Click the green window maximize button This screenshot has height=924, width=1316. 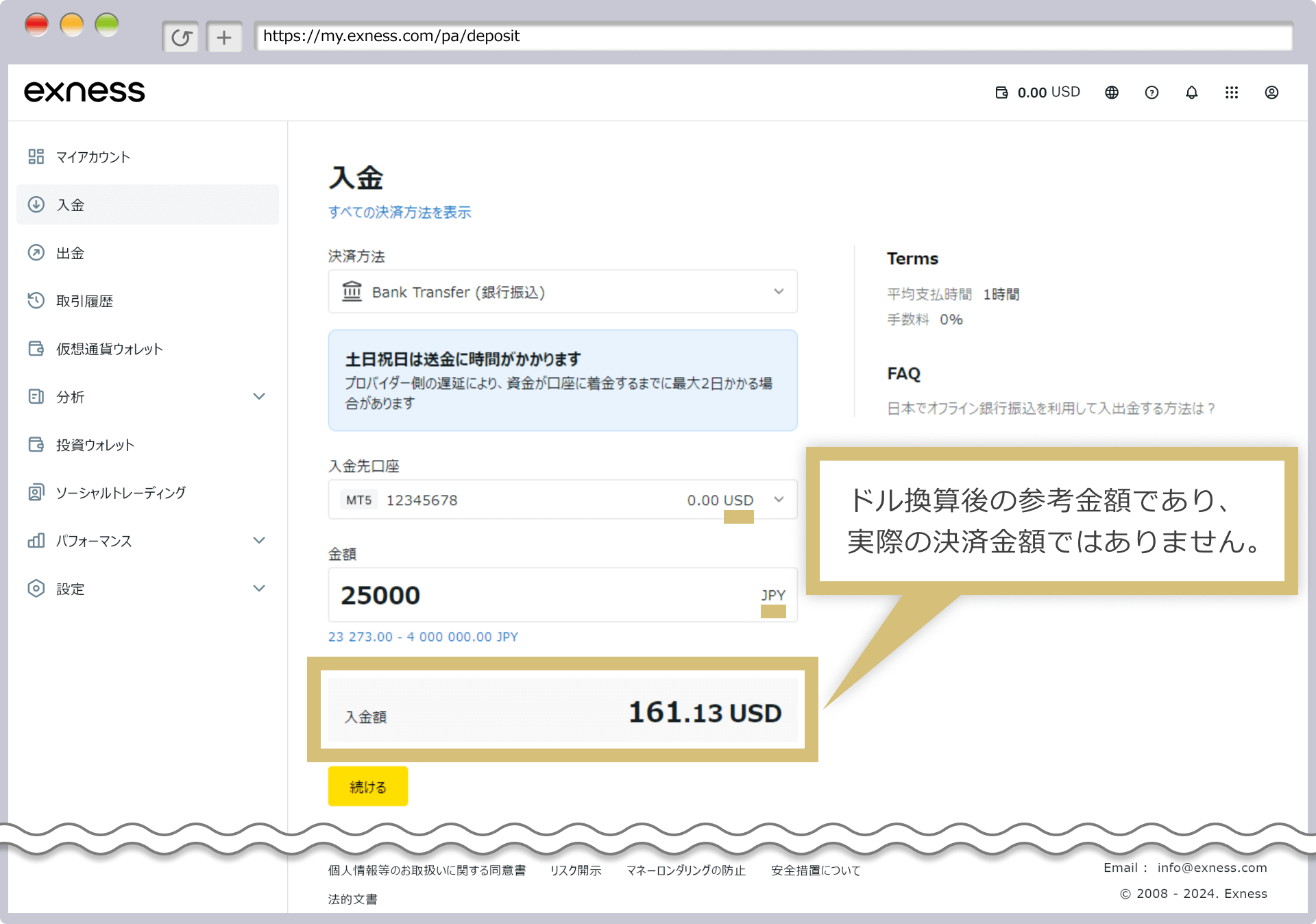pos(107,25)
